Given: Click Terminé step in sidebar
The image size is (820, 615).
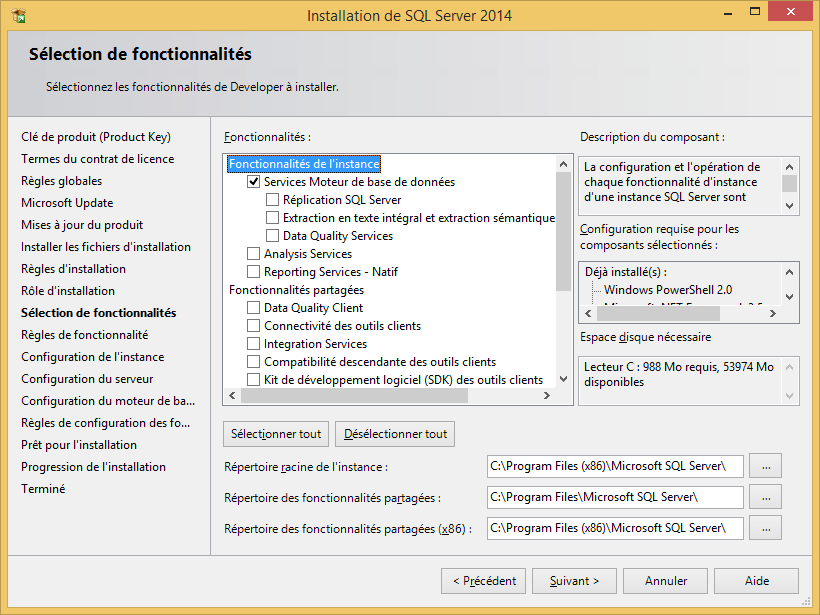Looking at the screenshot, I should (x=43, y=488).
